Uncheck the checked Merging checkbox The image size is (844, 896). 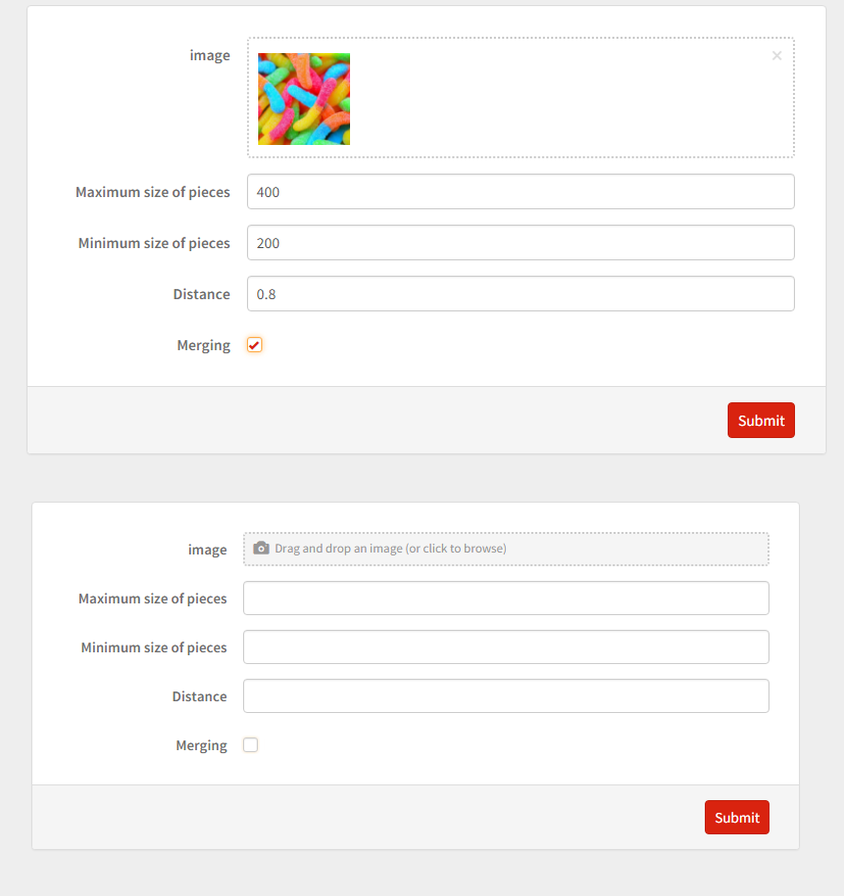[254, 345]
